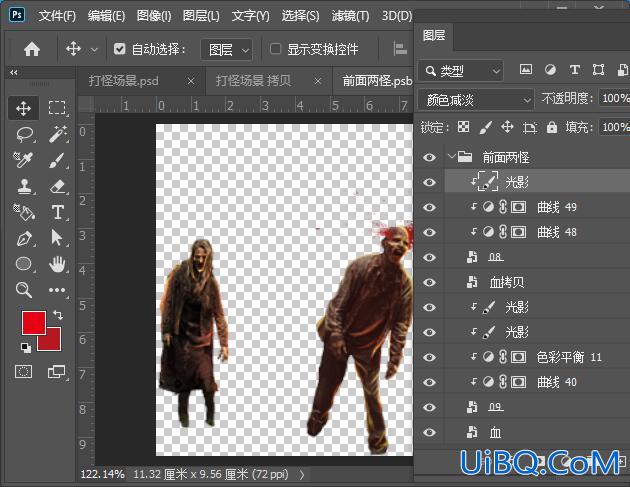
Task: Enable Show Transform Controls (显示变换控件) checkbox
Action: click(275, 49)
